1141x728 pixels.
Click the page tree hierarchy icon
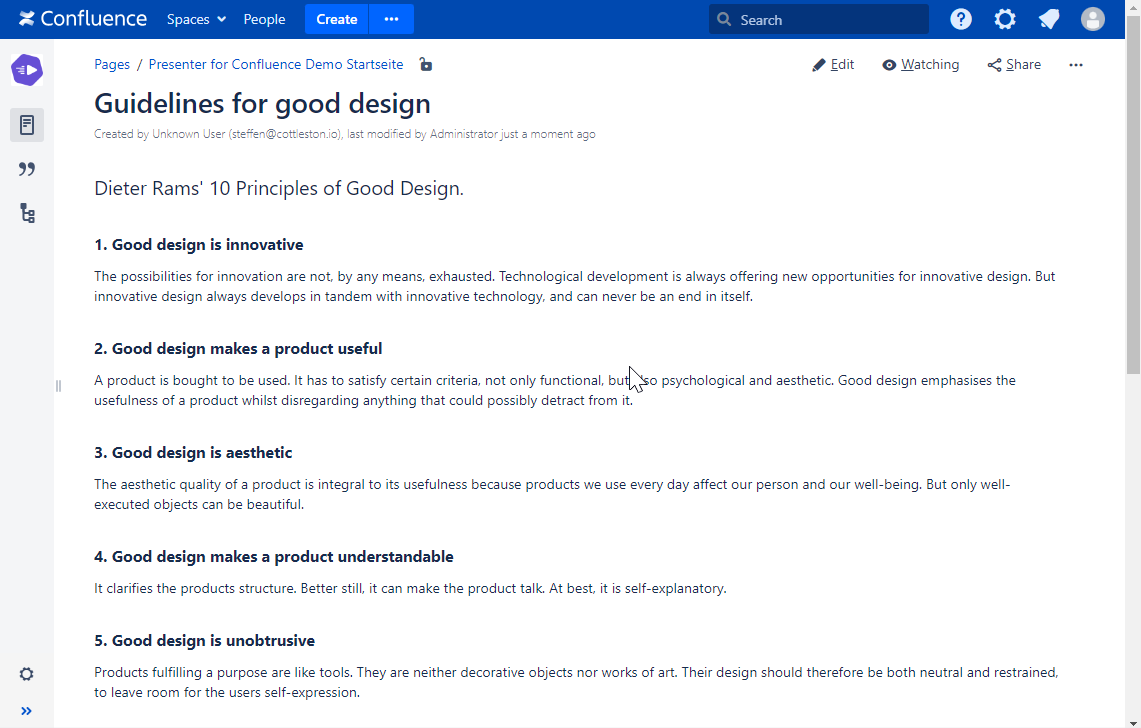(27, 213)
